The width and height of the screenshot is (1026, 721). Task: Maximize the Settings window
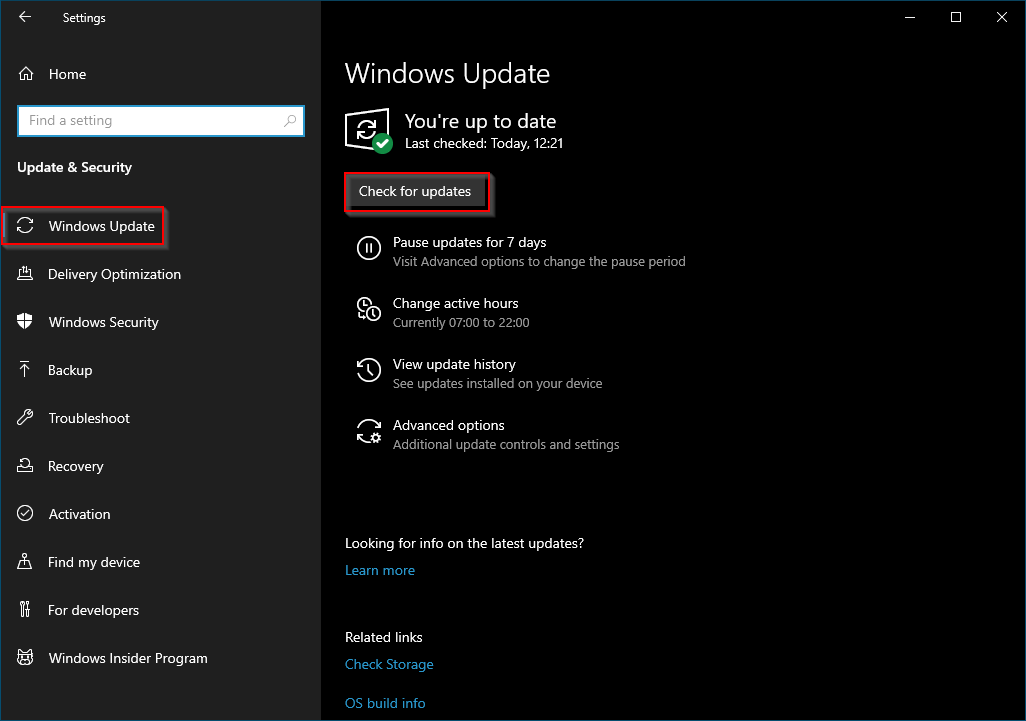pos(955,17)
